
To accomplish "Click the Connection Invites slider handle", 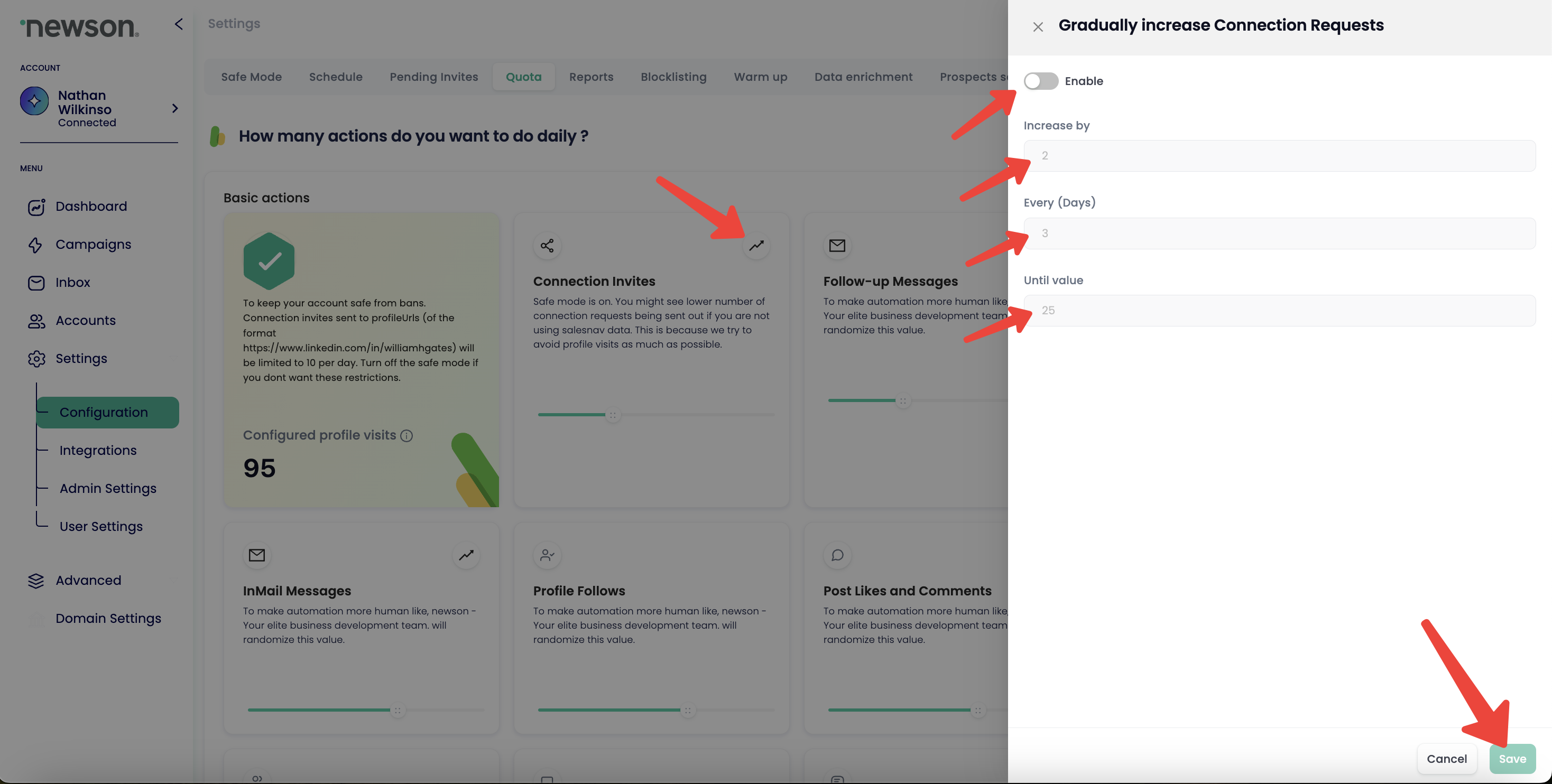I will click(613, 415).
